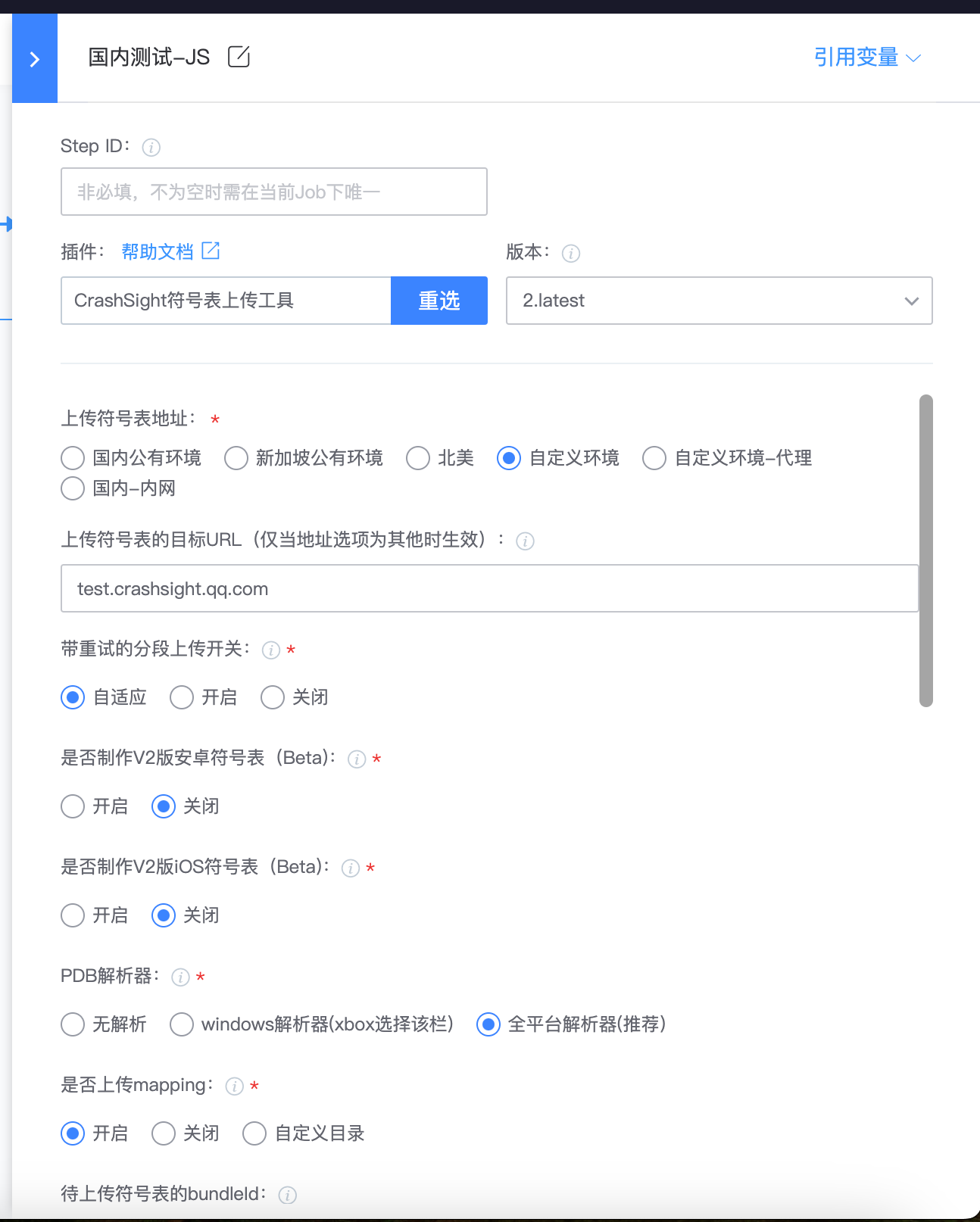Choose windows解析器 for PDB parser
The height and width of the screenshot is (1222, 980).
[x=182, y=1024]
